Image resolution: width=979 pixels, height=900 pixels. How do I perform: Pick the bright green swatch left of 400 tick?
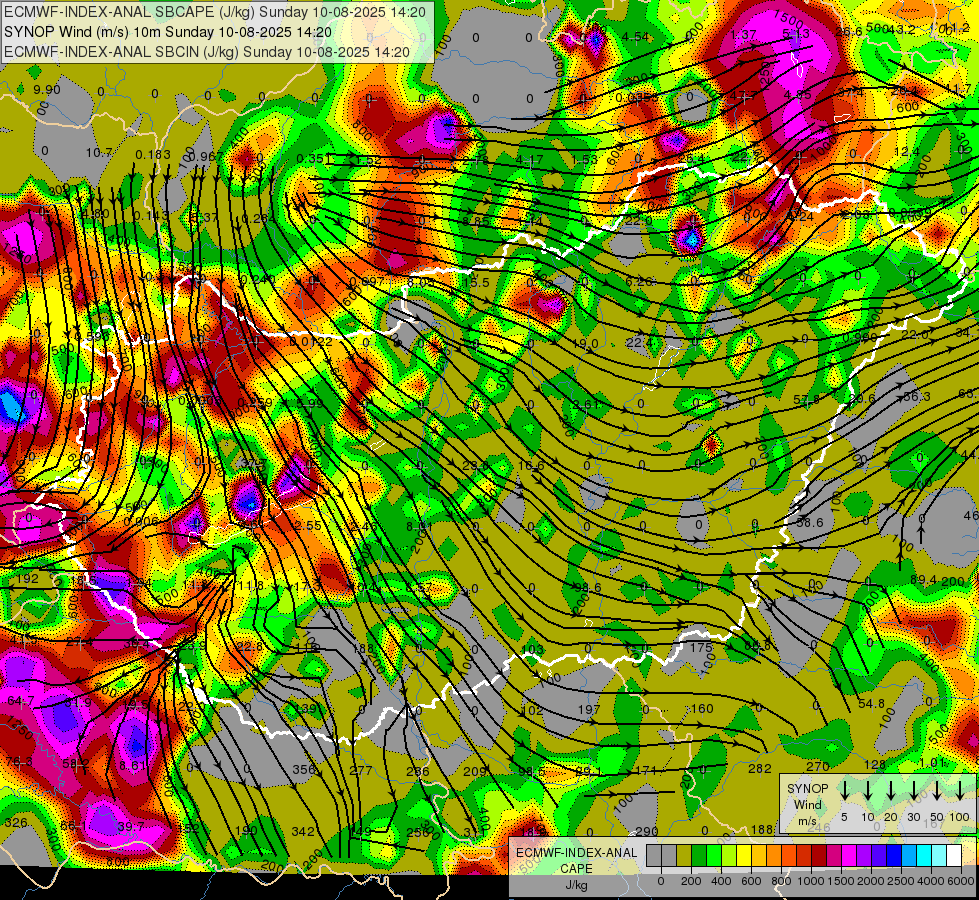(x=714, y=856)
